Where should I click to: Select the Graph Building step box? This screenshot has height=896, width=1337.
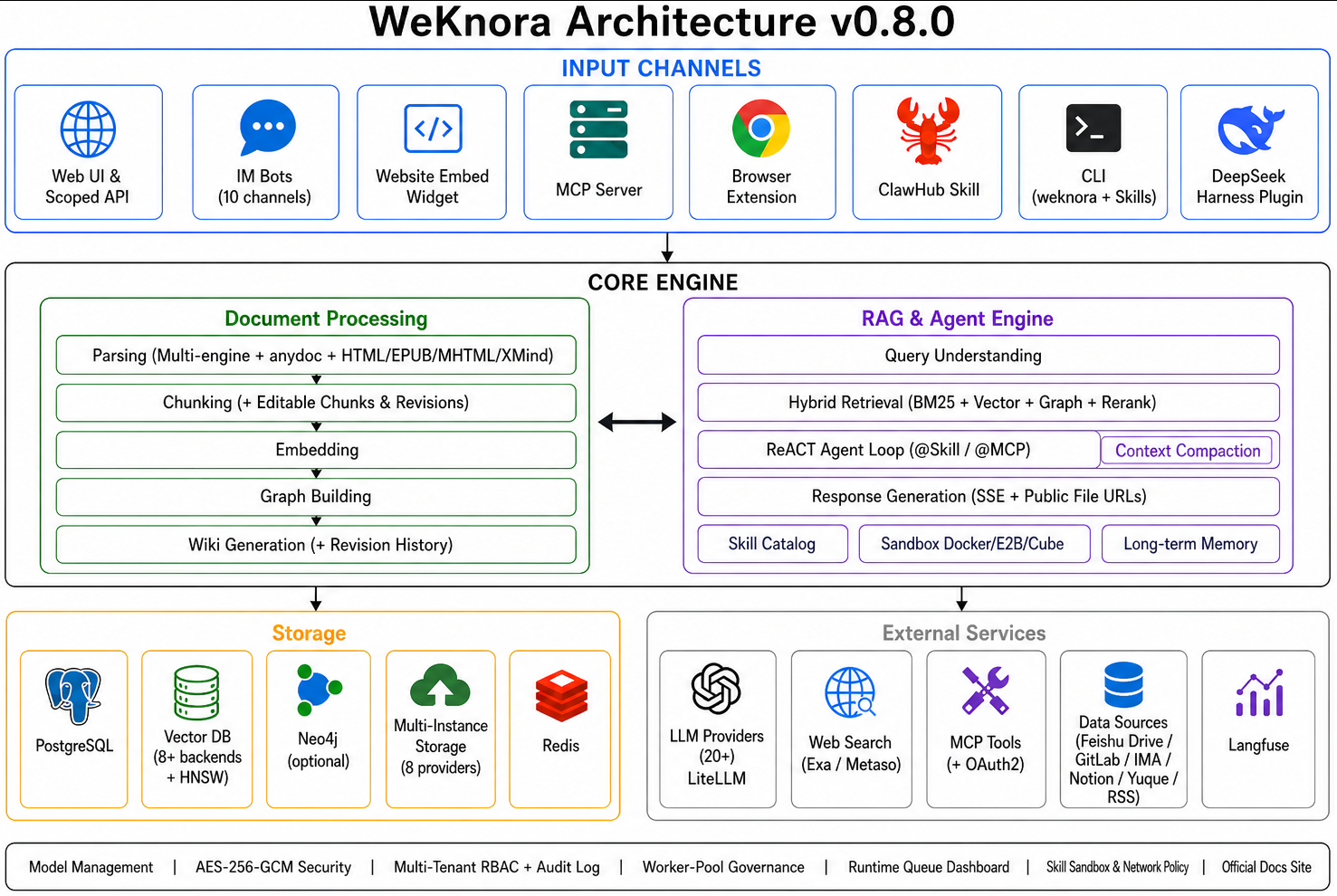tap(316, 497)
